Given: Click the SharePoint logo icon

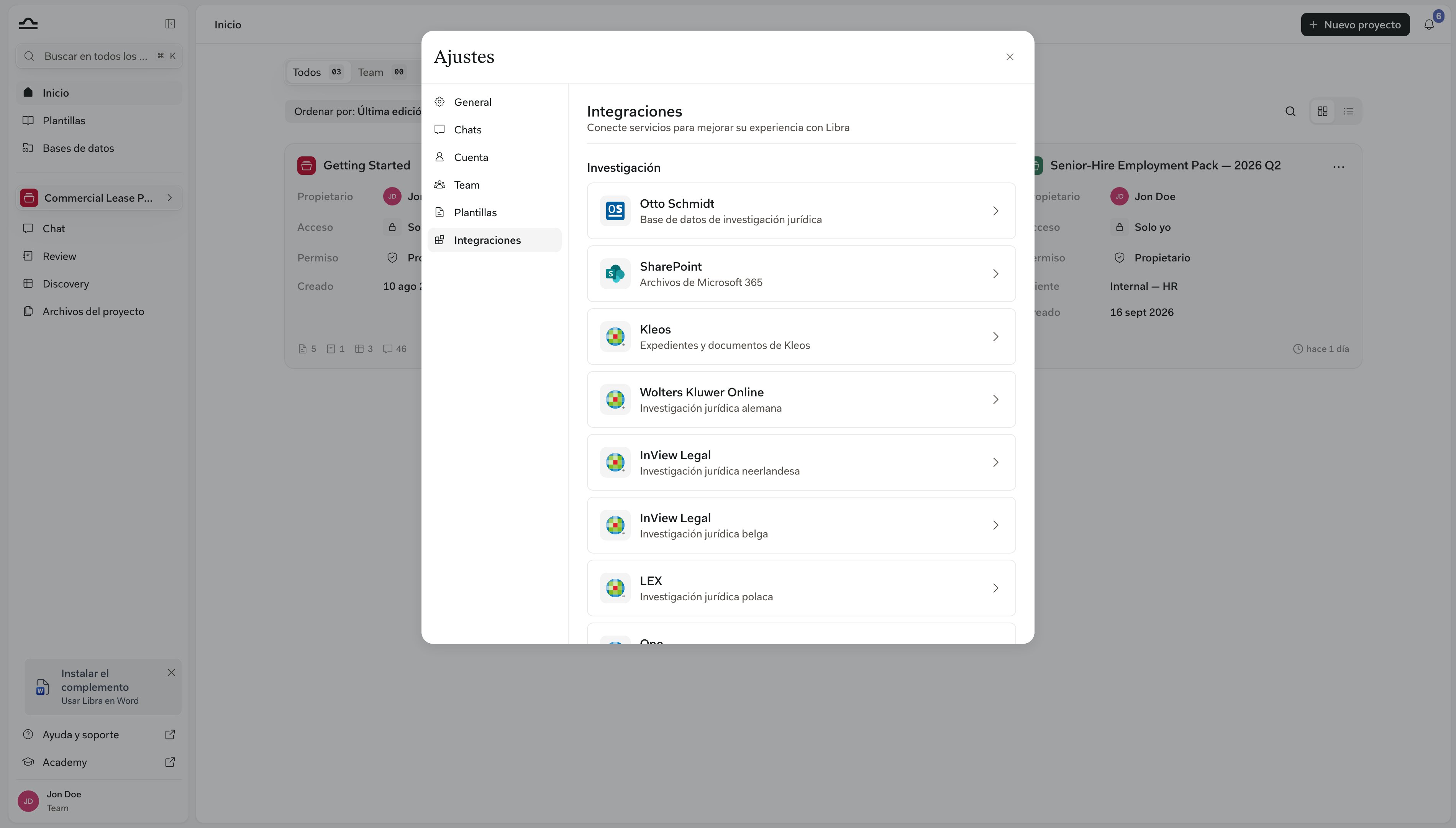Looking at the screenshot, I should click(x=615, y=274).
